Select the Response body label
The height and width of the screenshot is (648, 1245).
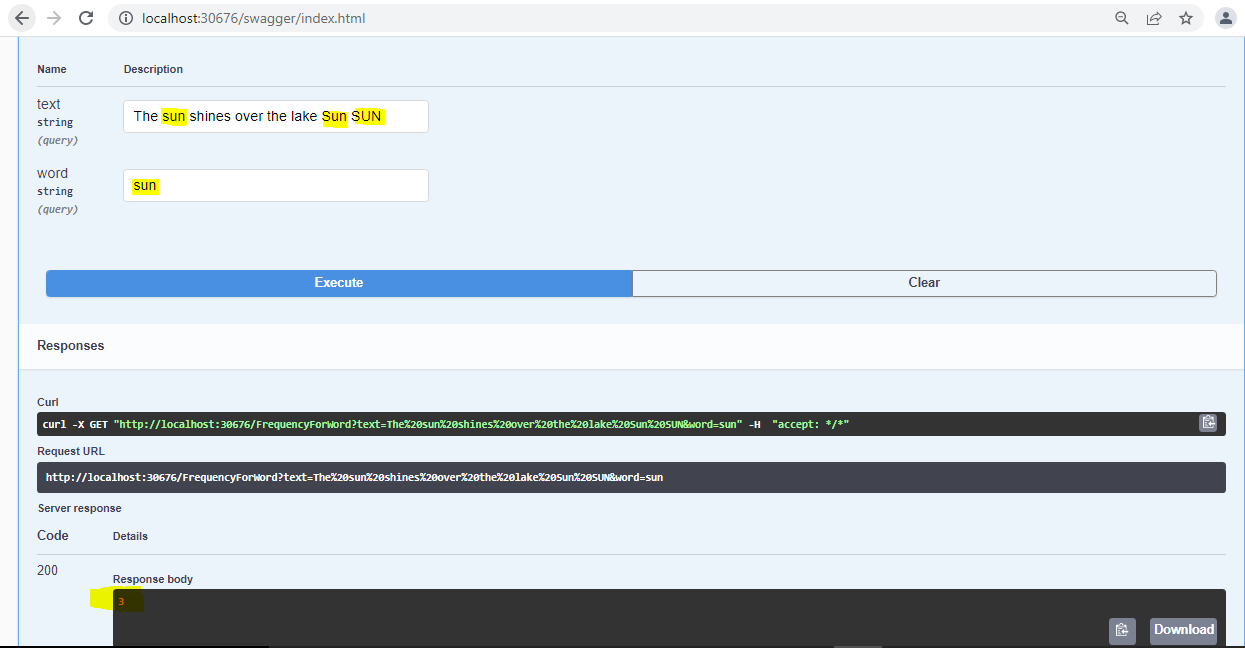(x=153, y=579)
